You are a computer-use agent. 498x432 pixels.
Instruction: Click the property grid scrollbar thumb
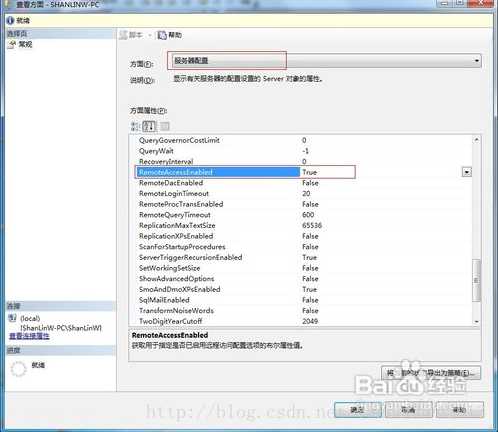pos(477,281)
